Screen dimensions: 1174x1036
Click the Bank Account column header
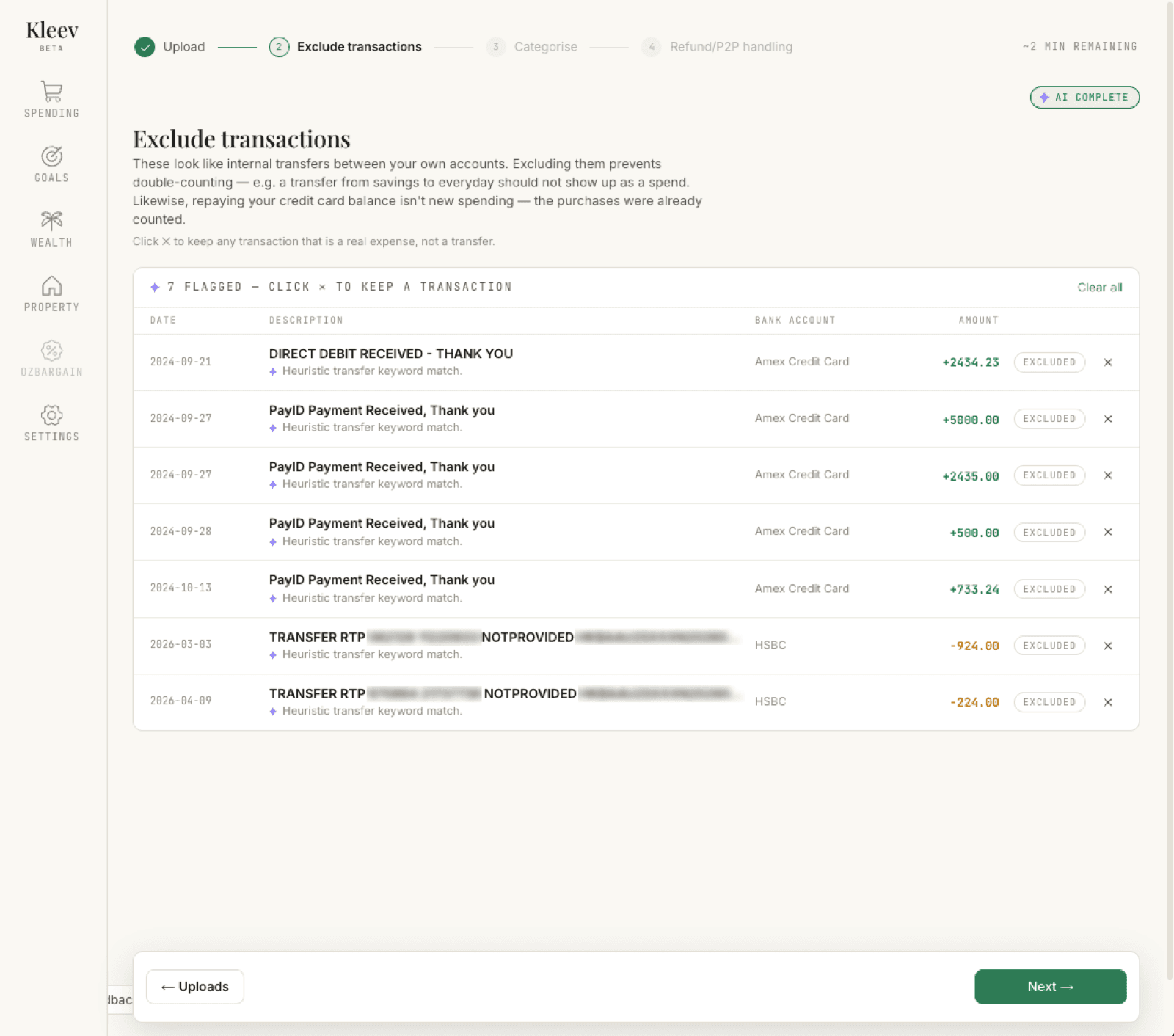coord(795,321)
